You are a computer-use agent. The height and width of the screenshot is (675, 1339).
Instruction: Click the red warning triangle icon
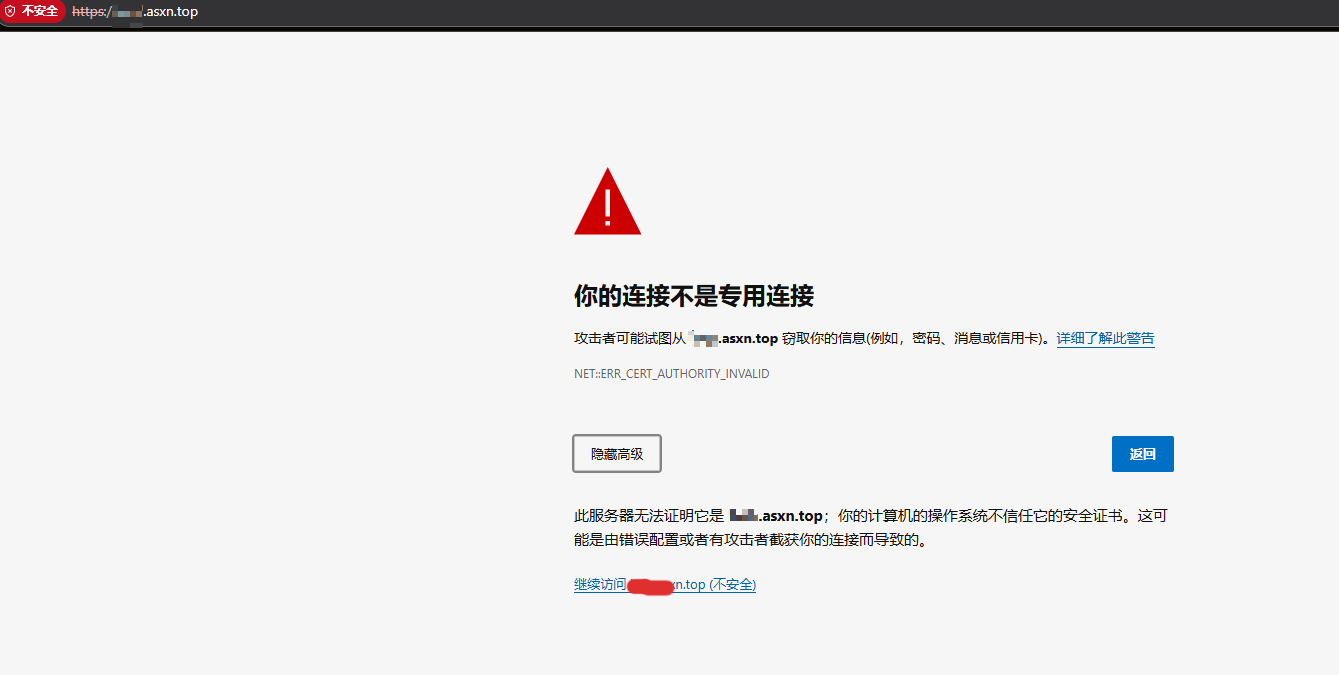click(607, 203)
